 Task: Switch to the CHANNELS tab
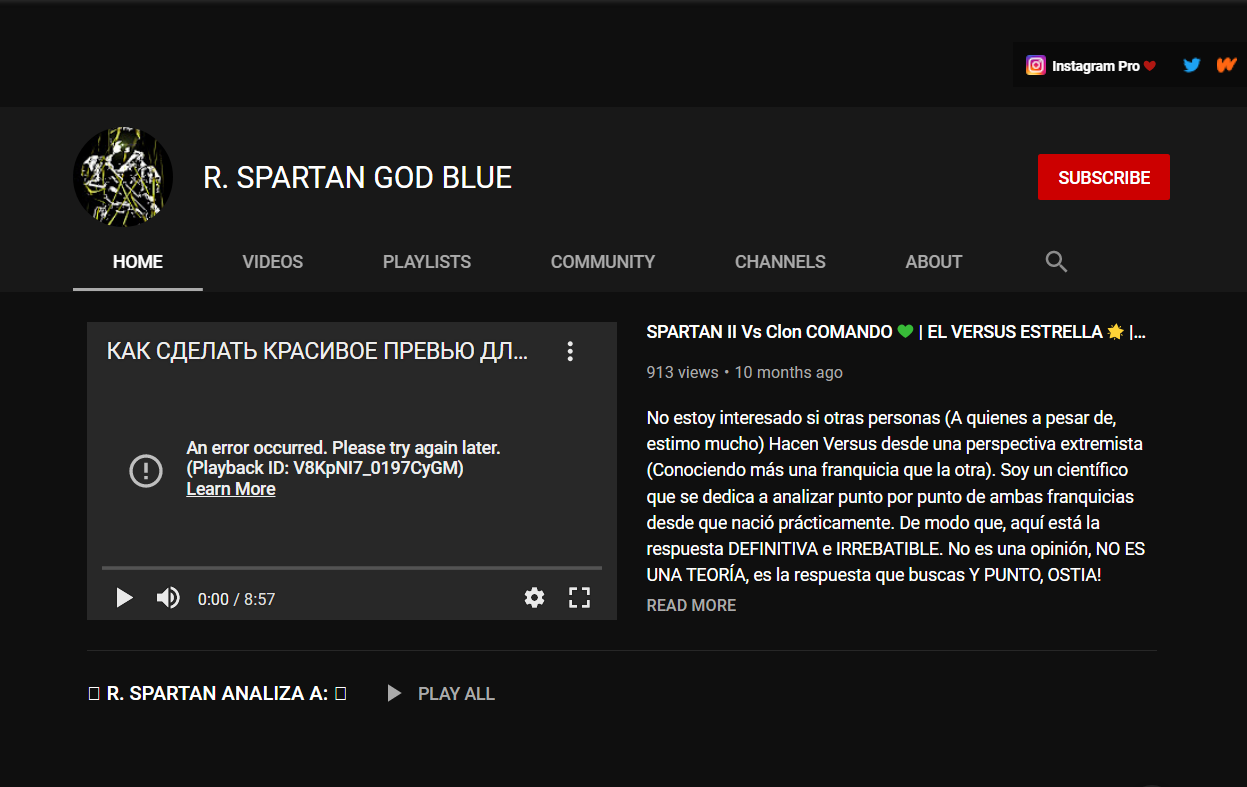(x=780, y=262)
